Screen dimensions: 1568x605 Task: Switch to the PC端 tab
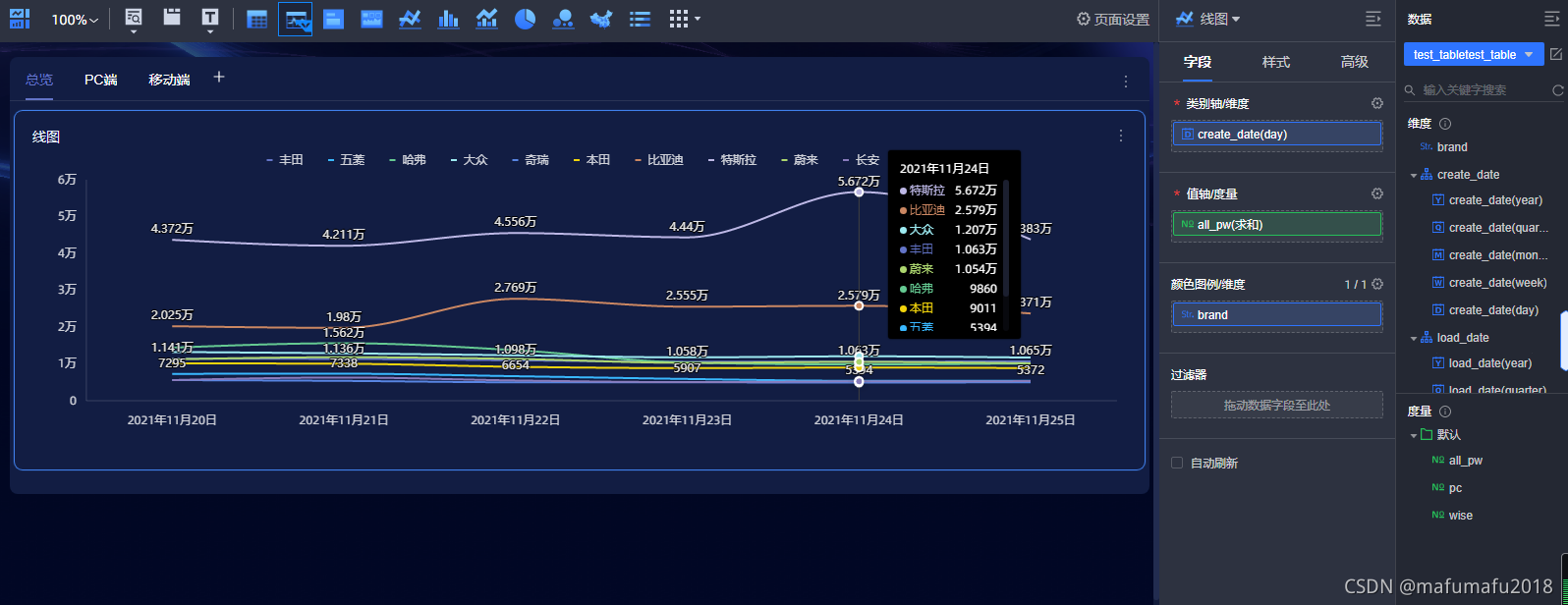tap(101, 80)
